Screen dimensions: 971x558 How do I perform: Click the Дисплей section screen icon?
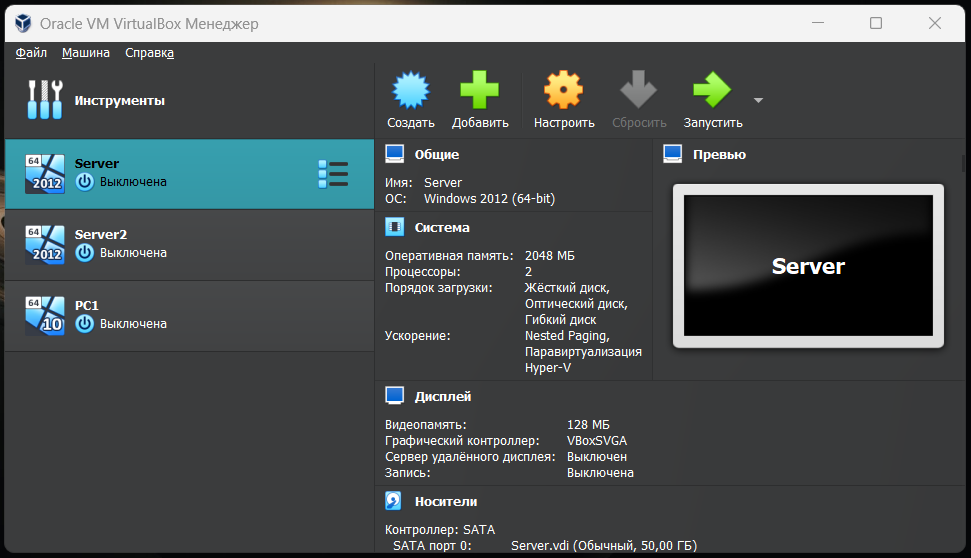tap(394, 396)
